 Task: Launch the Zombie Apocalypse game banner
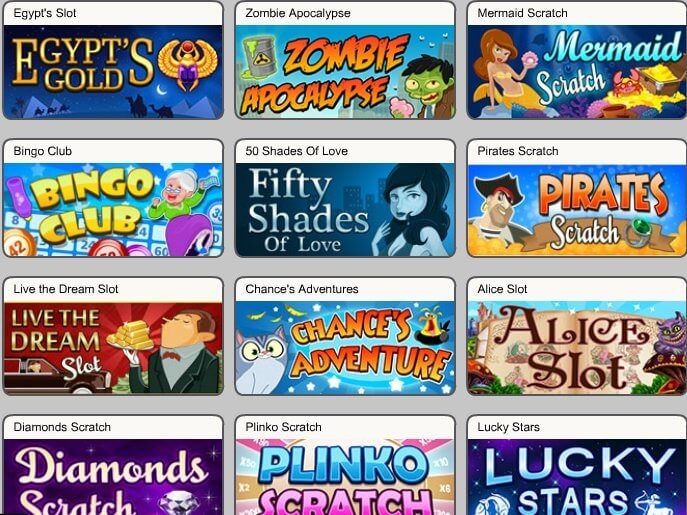coord(345,72)
